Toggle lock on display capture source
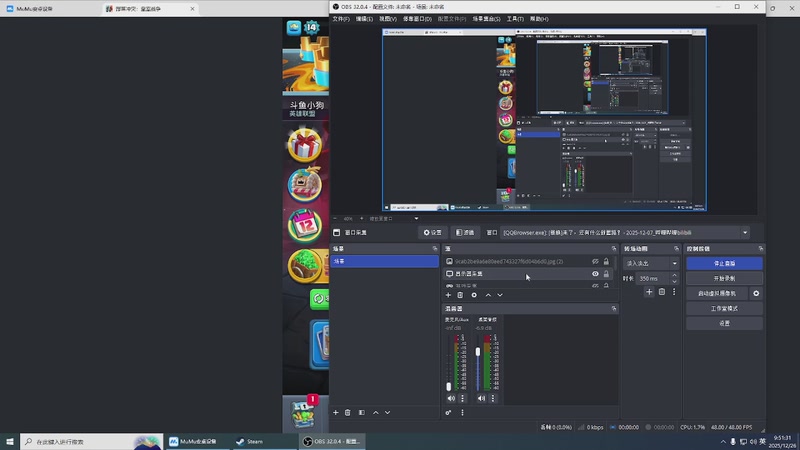800x450 pixels. pyautogui.click(x=606, y=274)
